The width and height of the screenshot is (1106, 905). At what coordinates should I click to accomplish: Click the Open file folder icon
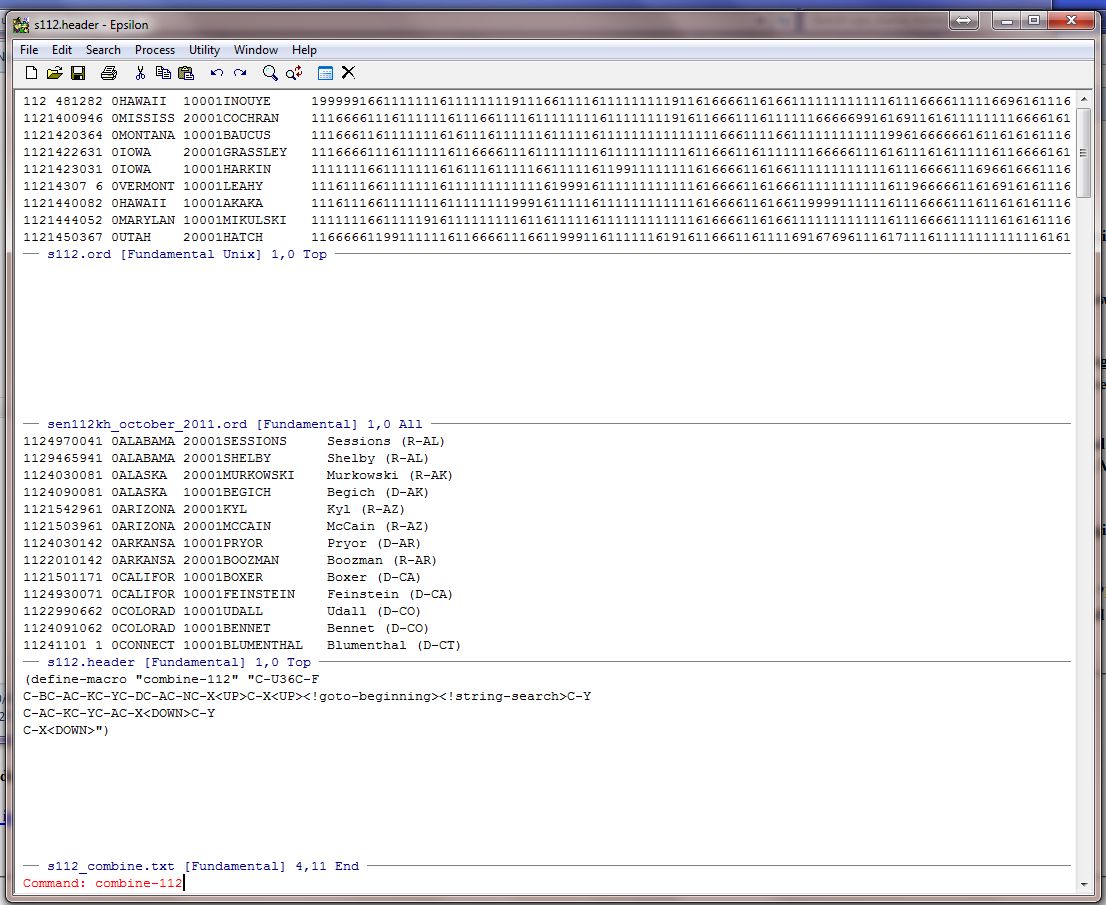54,73
